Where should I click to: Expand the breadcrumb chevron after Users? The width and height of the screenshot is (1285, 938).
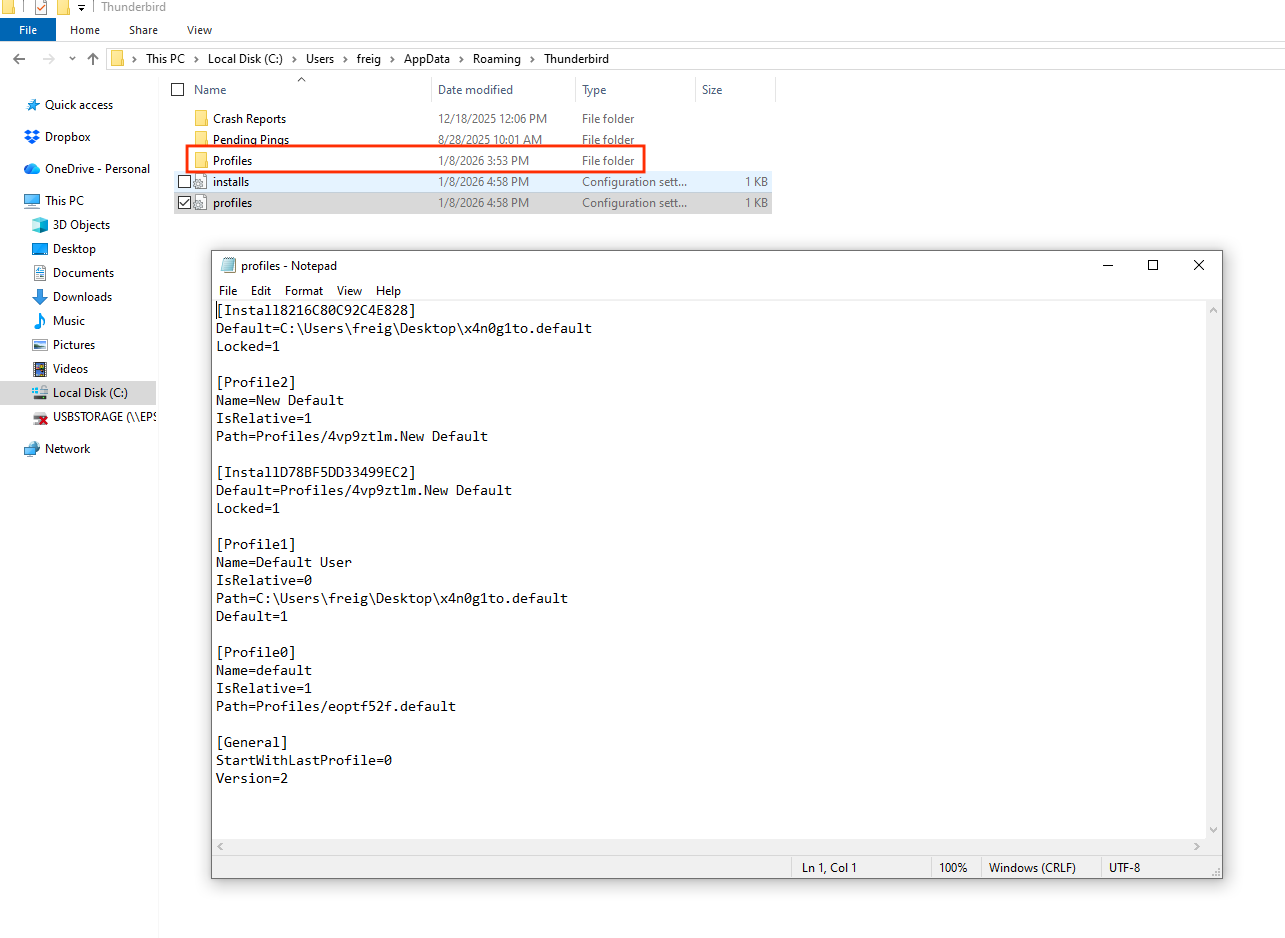click(346, 59)
